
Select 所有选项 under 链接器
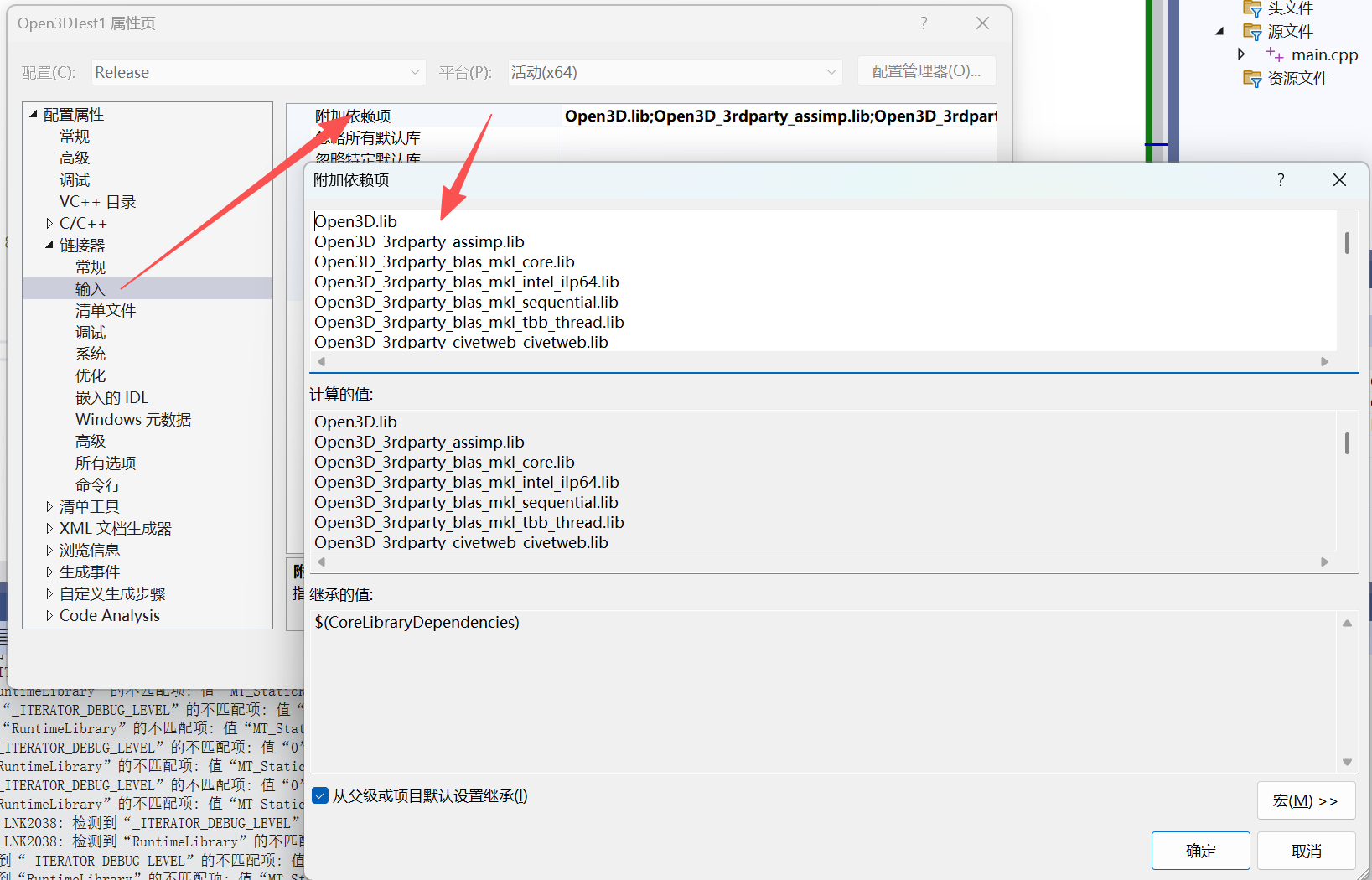(106, 463)
